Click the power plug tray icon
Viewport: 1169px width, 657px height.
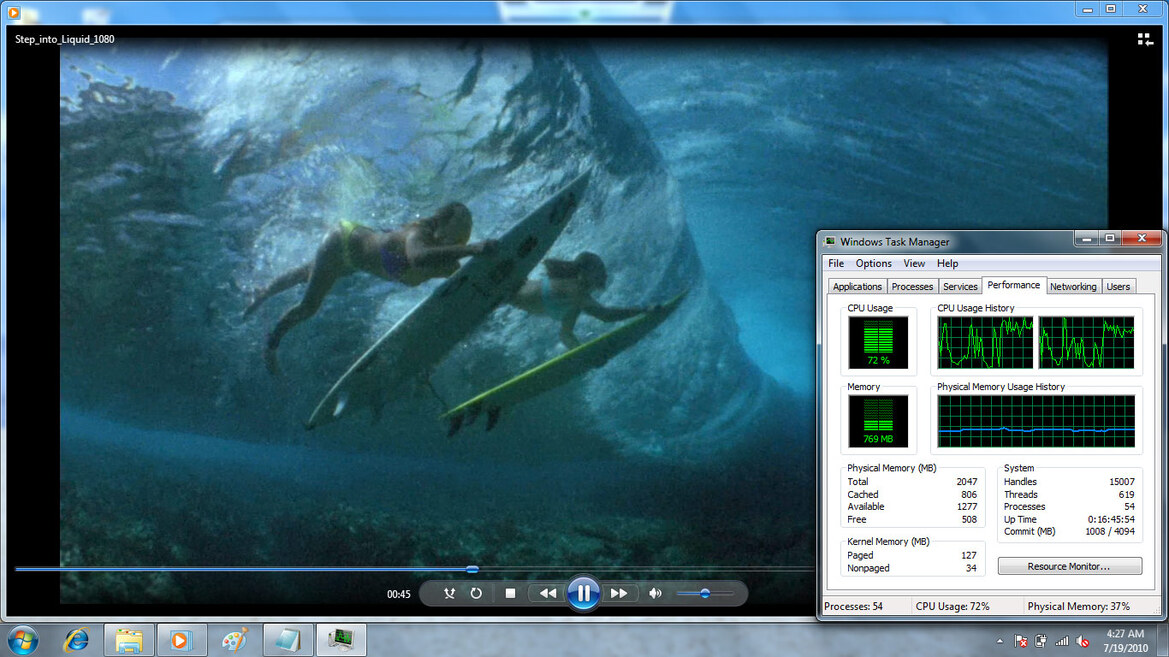1041,641
